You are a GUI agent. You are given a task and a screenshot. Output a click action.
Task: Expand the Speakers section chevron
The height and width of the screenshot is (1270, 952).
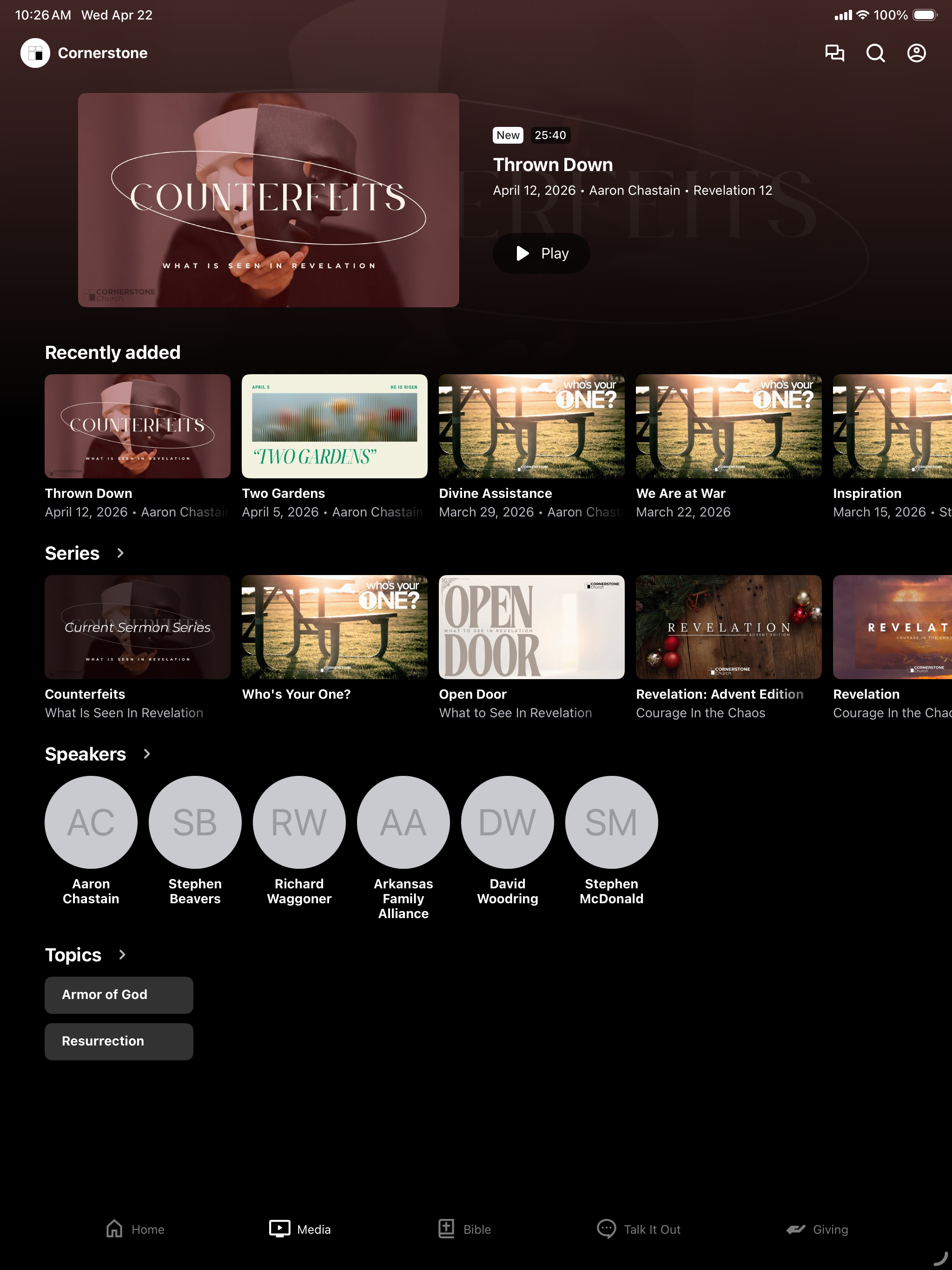pos(146,754)
